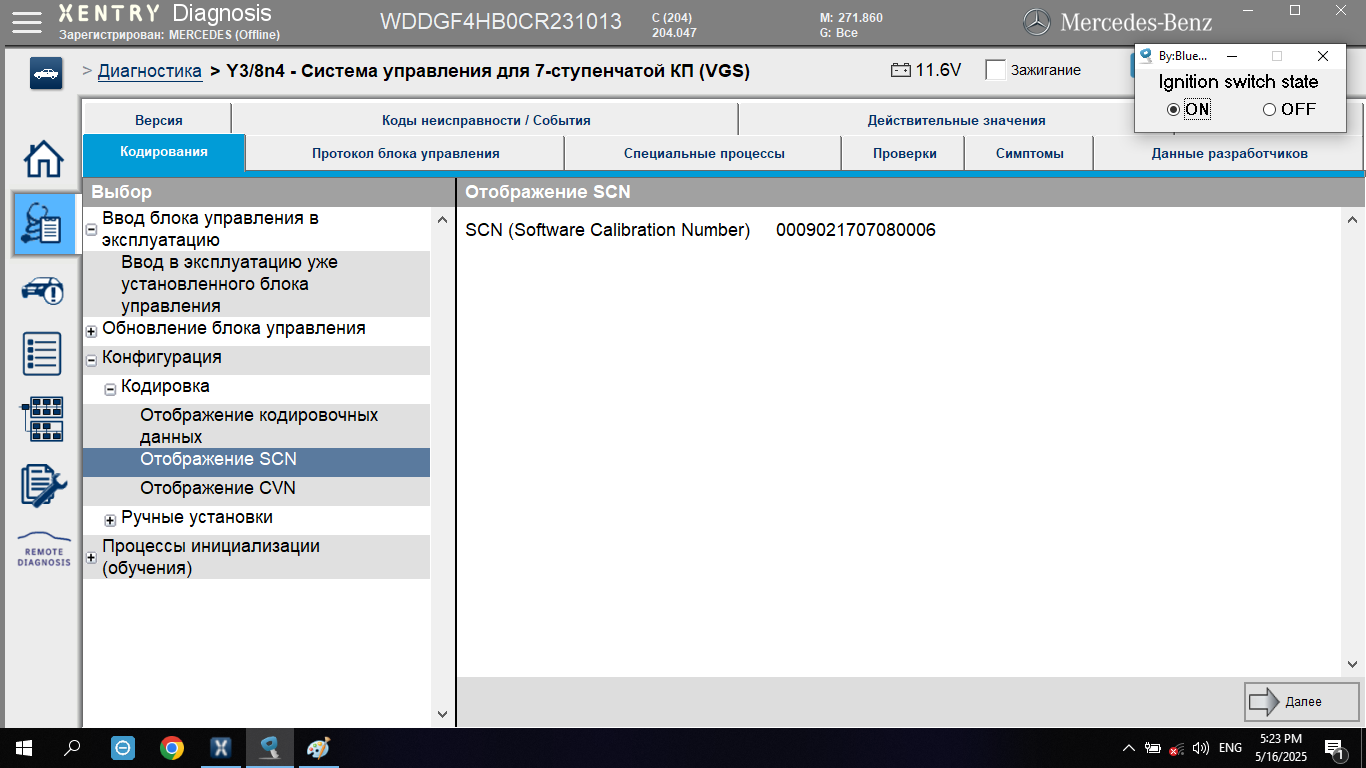Select ignition state OFF radio button
Screen dimensions: 1366x768
pyautogui.click(x=1269, y=110)
